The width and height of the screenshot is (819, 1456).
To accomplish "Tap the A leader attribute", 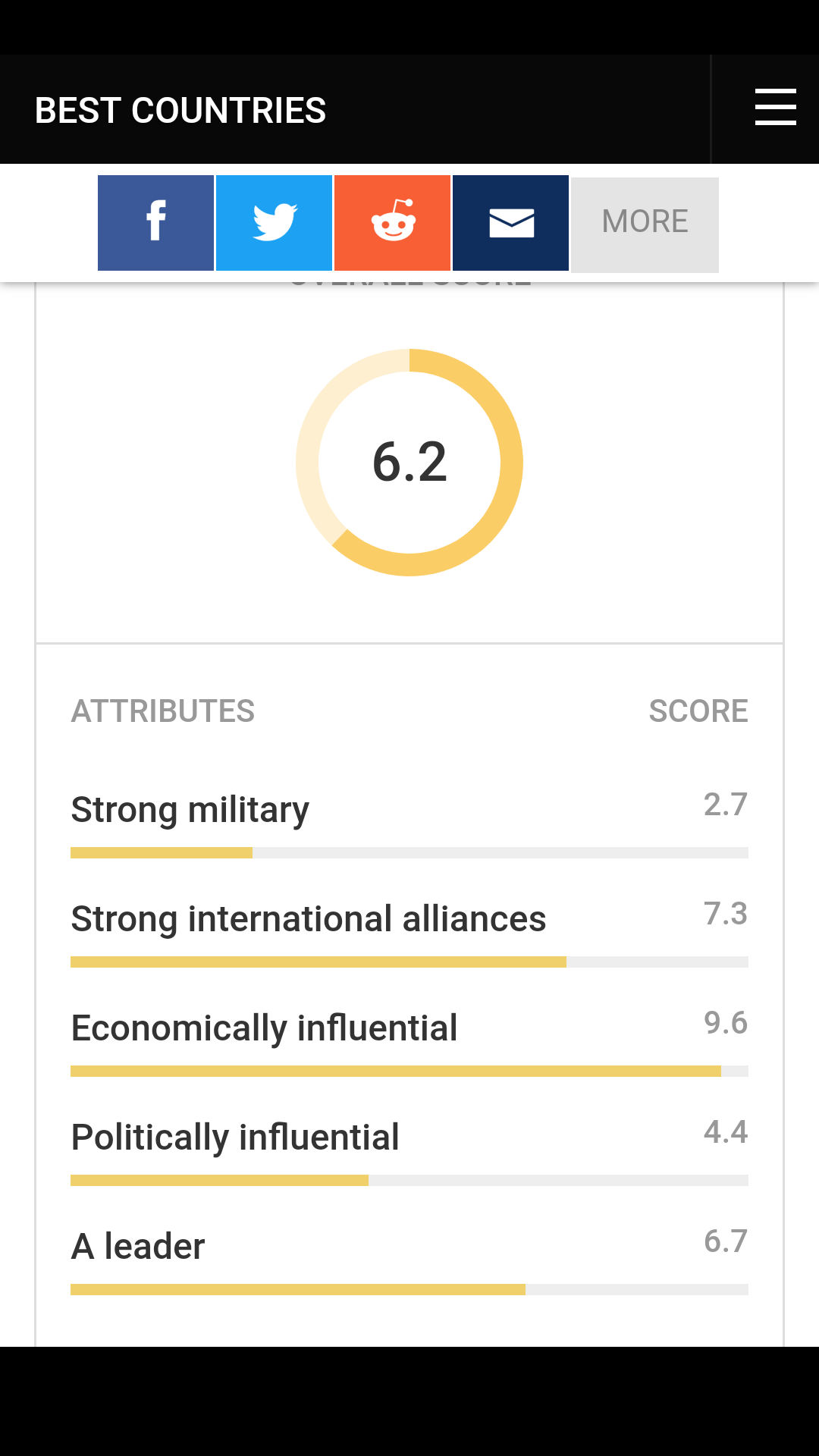I will pos(138,1247).
